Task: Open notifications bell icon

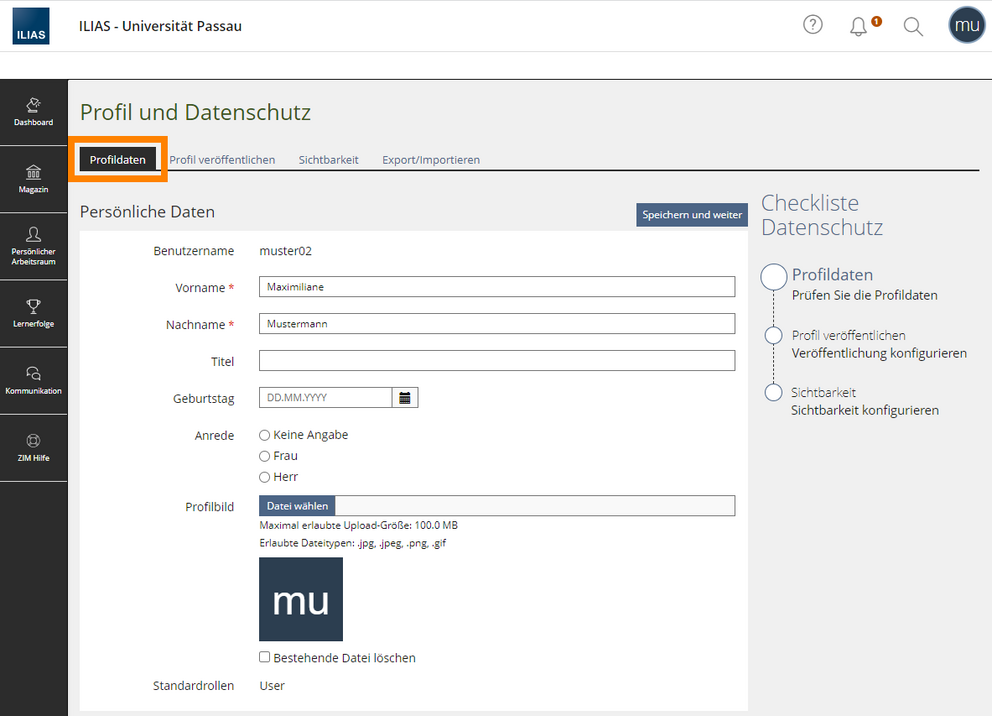Action: click(x=859, y=26)
